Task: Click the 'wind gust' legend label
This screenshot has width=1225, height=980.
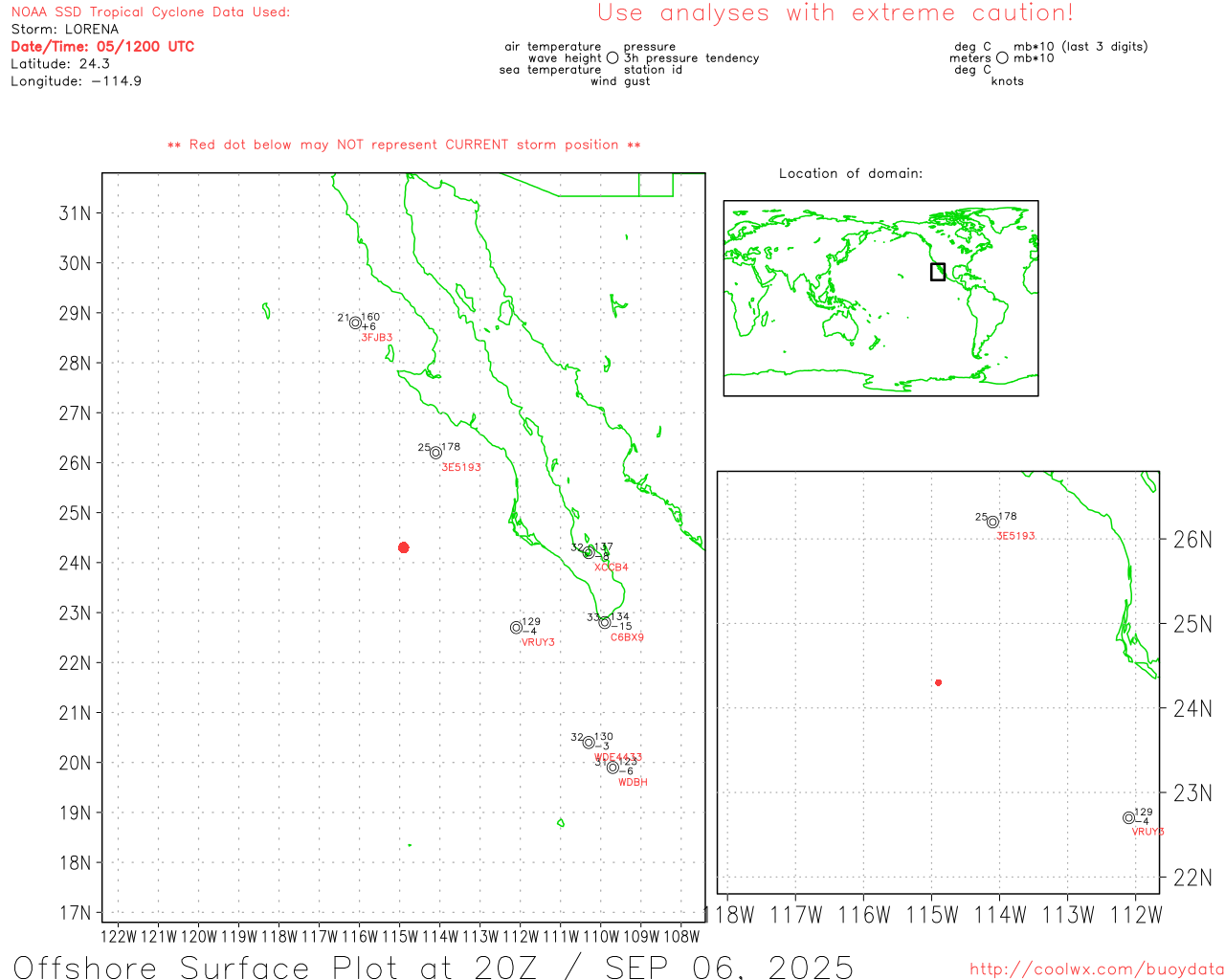Action: pyautogui.click(x=620, y=81)
